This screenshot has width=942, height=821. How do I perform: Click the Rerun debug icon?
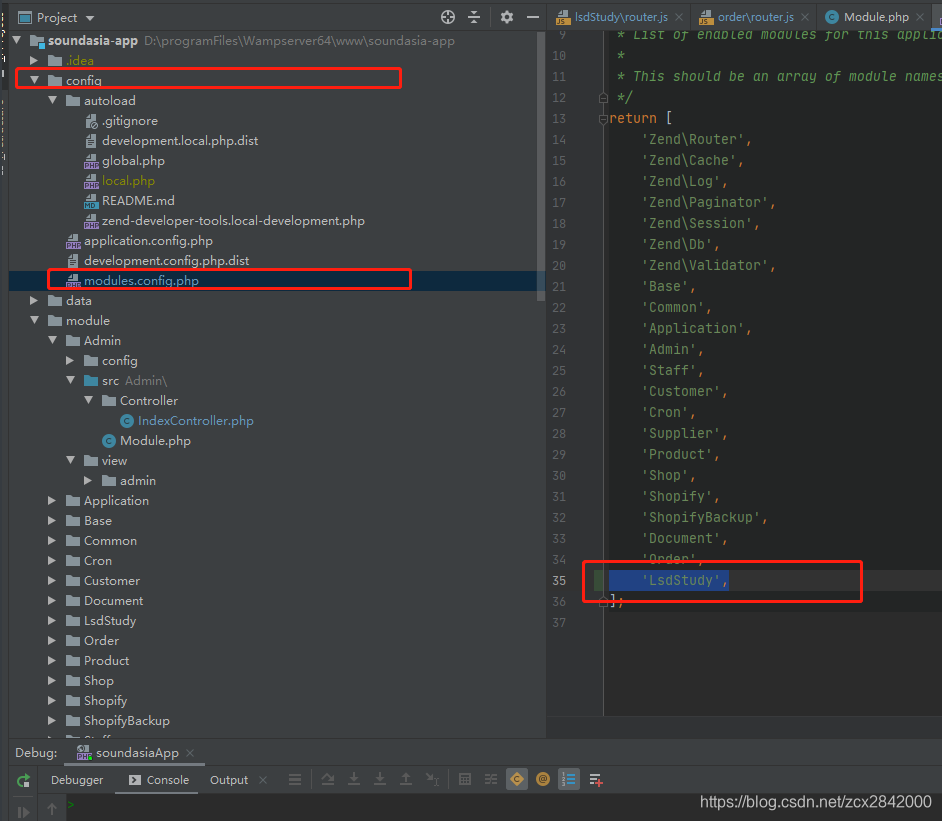[23, 780]
